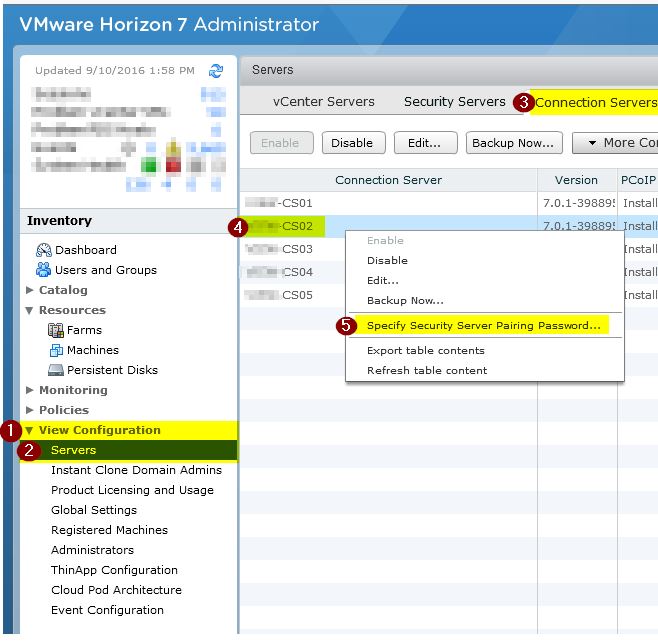This screenshot has height=642, width=658.
Task: Open Machines in Resources
Action: tap(93, 350)
